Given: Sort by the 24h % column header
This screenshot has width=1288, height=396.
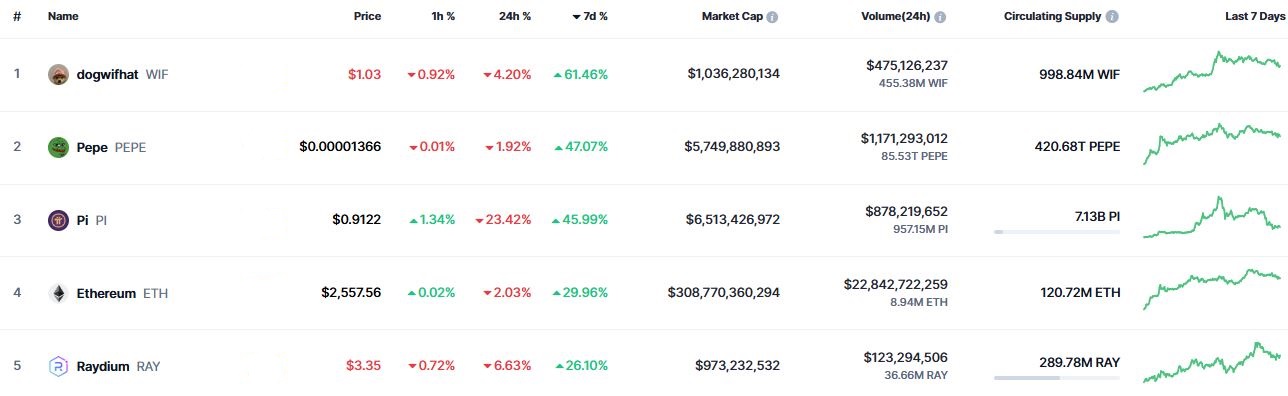Looking at the screenshot, I should [515, 17].
